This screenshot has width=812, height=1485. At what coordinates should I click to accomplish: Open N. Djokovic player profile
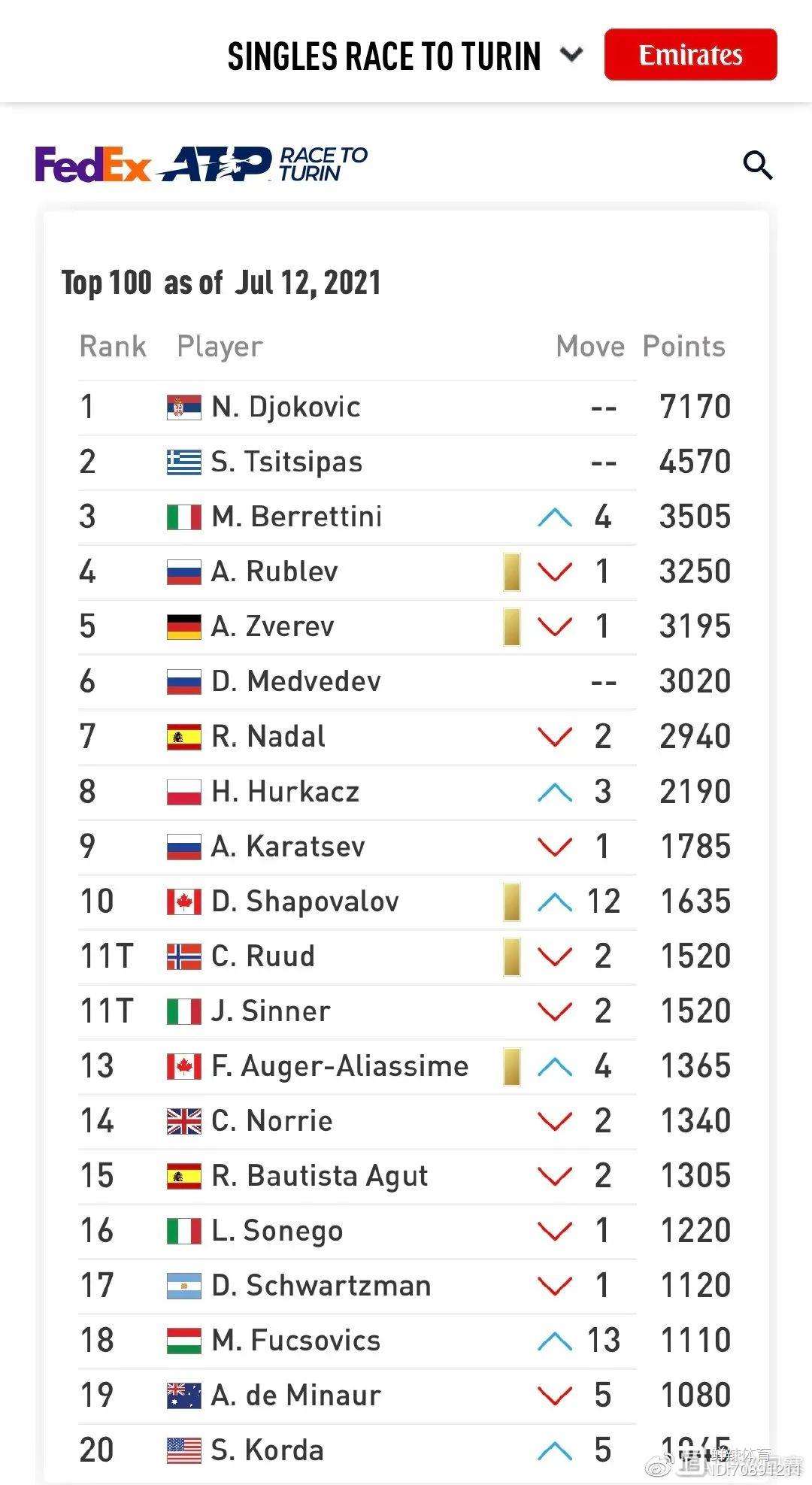coord(286,408)
